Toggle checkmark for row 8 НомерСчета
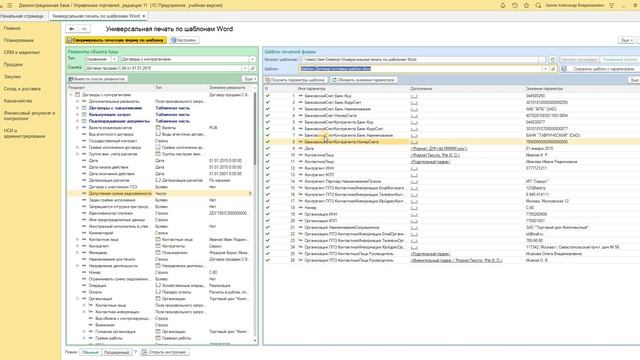Screen dimensions: 640x360 [268, 142]
